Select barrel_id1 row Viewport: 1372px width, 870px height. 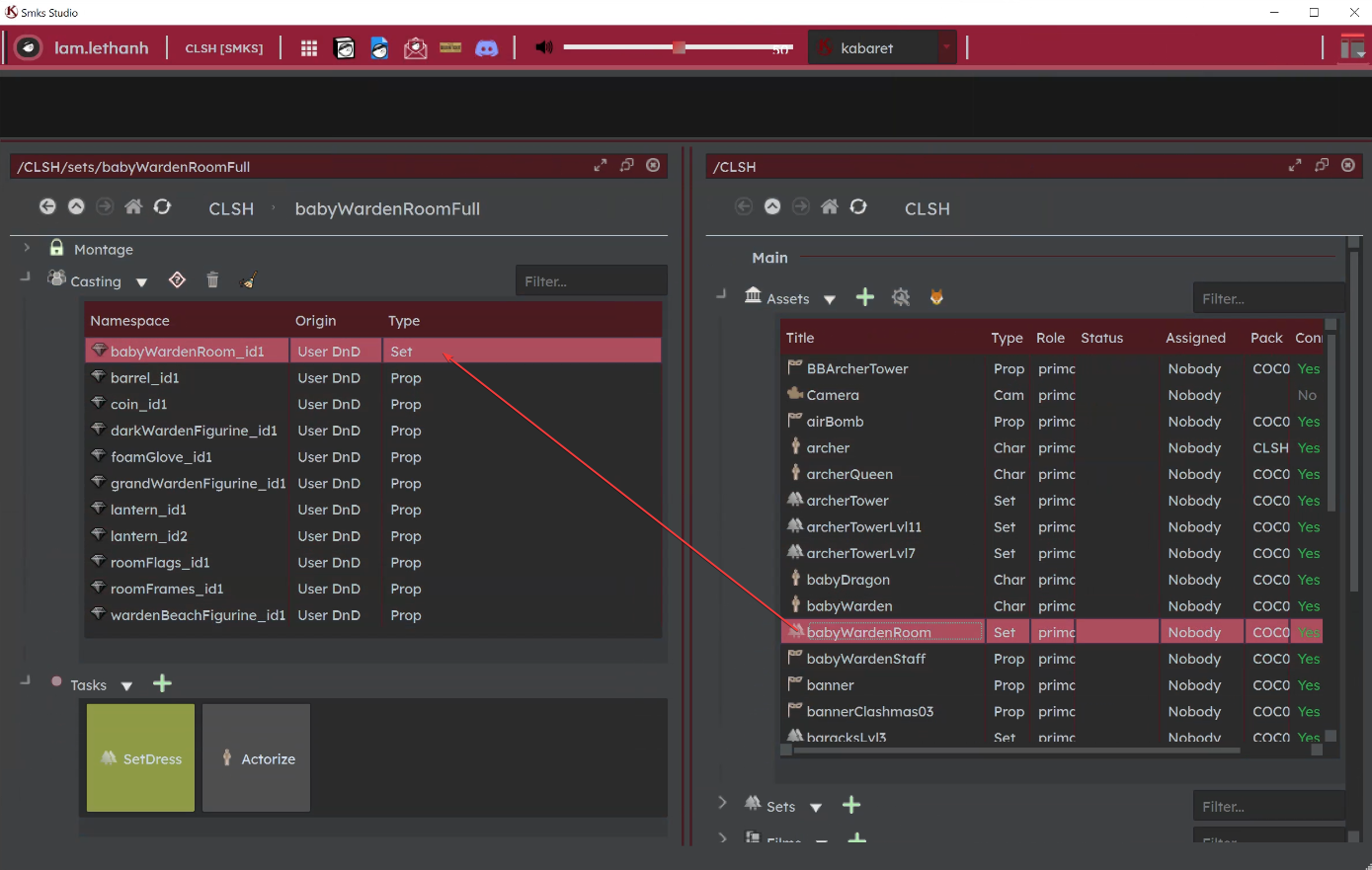(373, 377)
